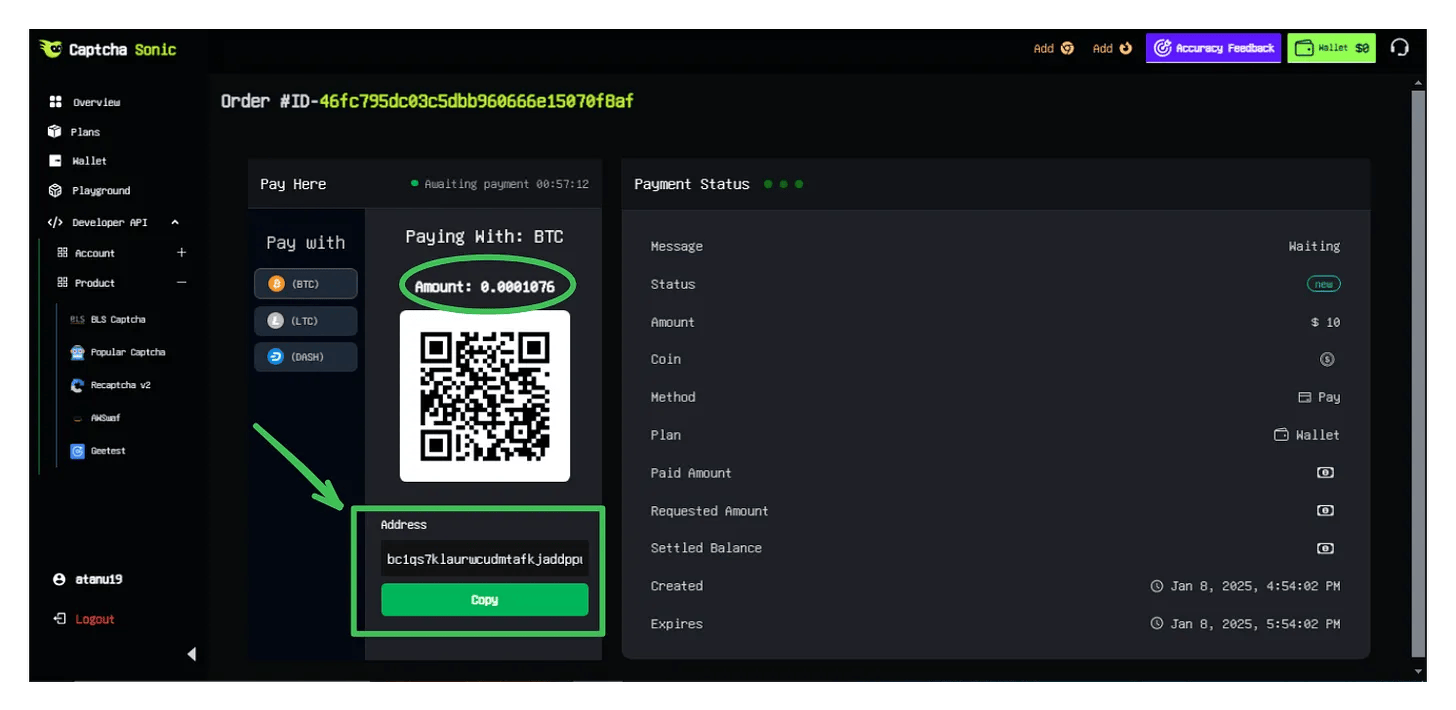1456x710 pixels.
Task: Click the BTC address input field
Action: [484, 559]
